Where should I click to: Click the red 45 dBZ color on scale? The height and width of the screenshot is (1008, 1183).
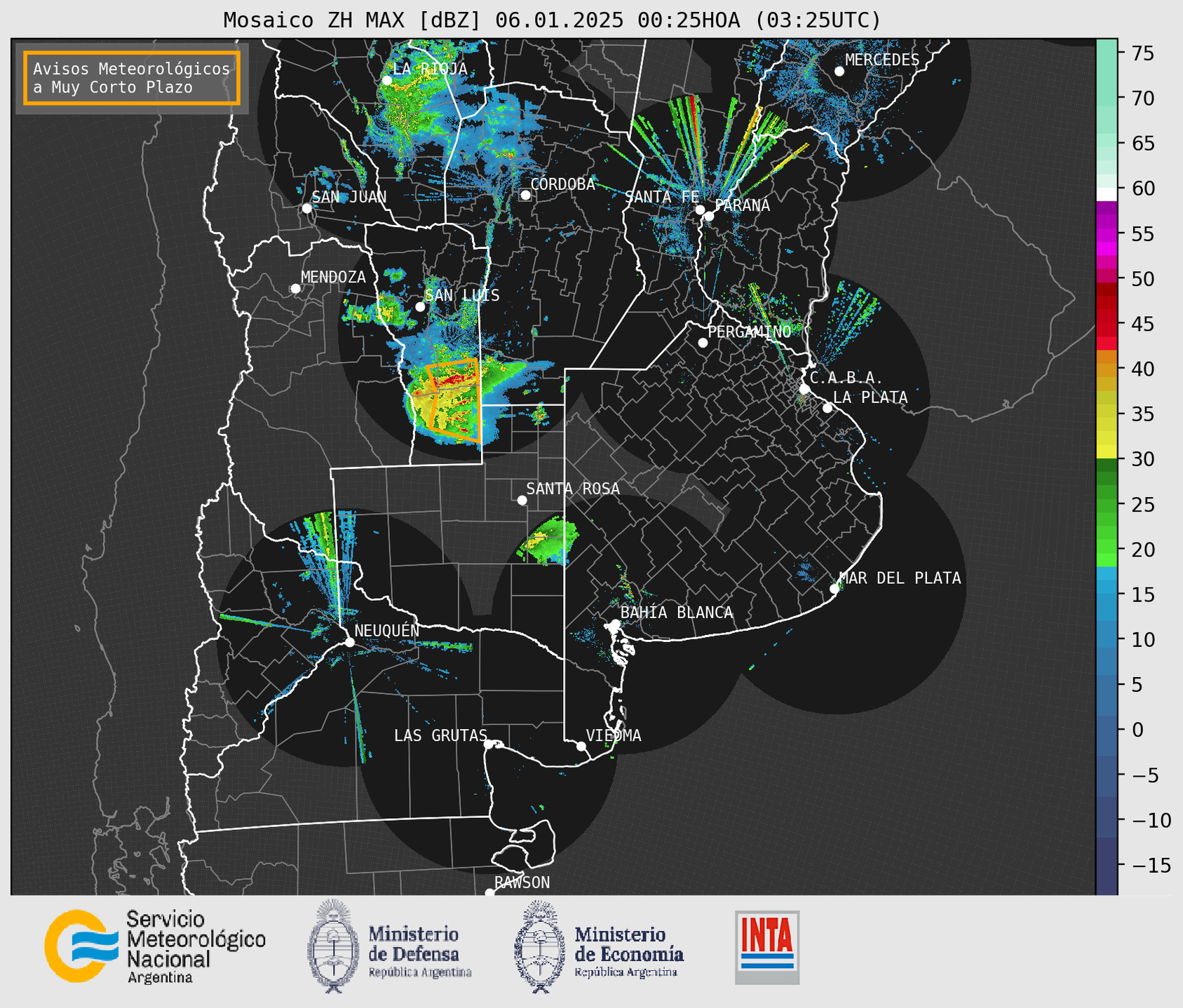(1107, 325)
